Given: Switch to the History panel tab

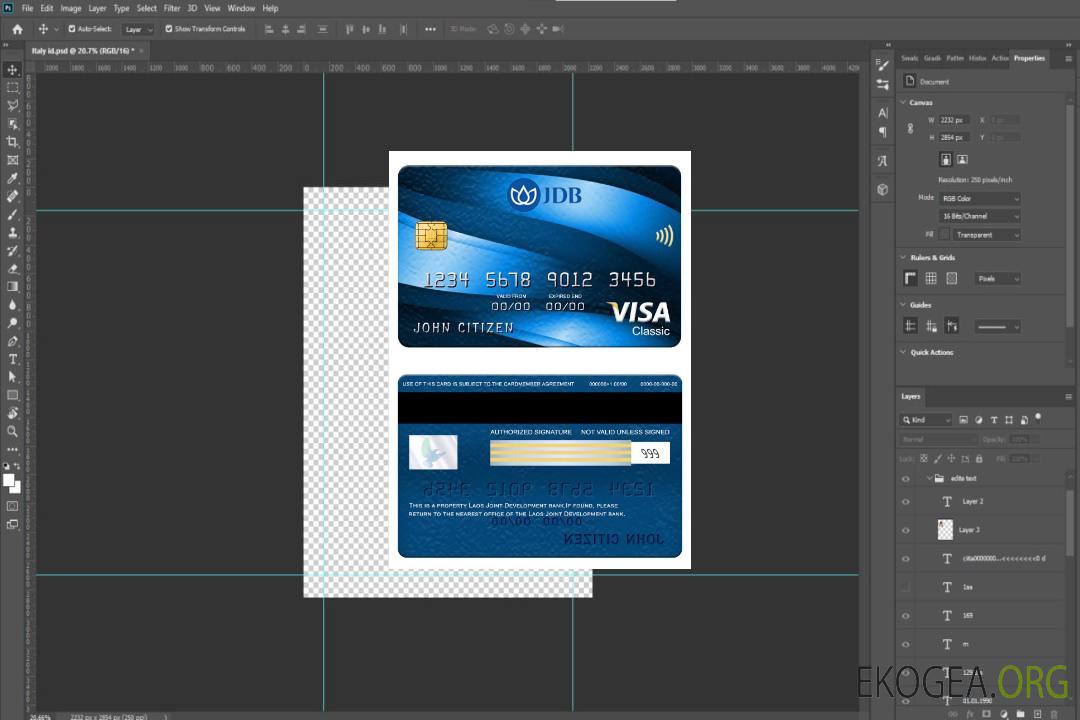Looking at the screenshot, I should (x=977, y=59).
